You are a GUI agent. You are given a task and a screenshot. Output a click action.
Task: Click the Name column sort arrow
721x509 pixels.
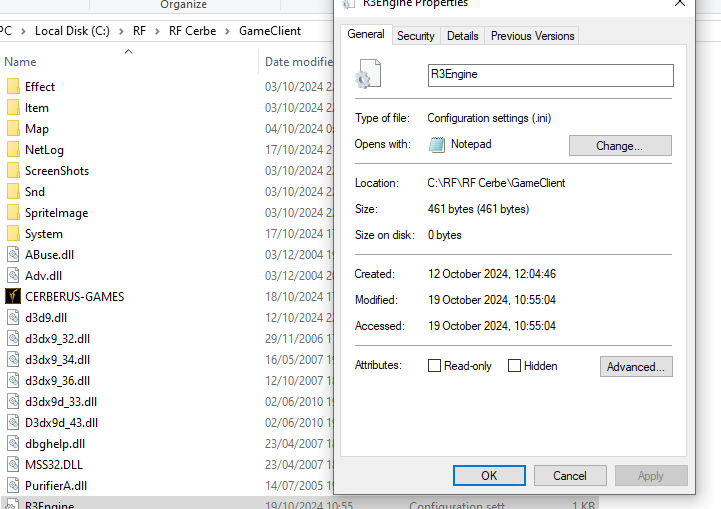click(x=128, y=49)
